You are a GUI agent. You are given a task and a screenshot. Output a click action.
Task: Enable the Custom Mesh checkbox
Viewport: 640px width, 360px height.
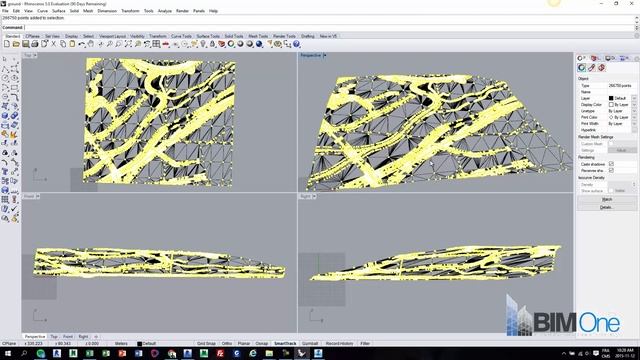[x=611, y=144]
